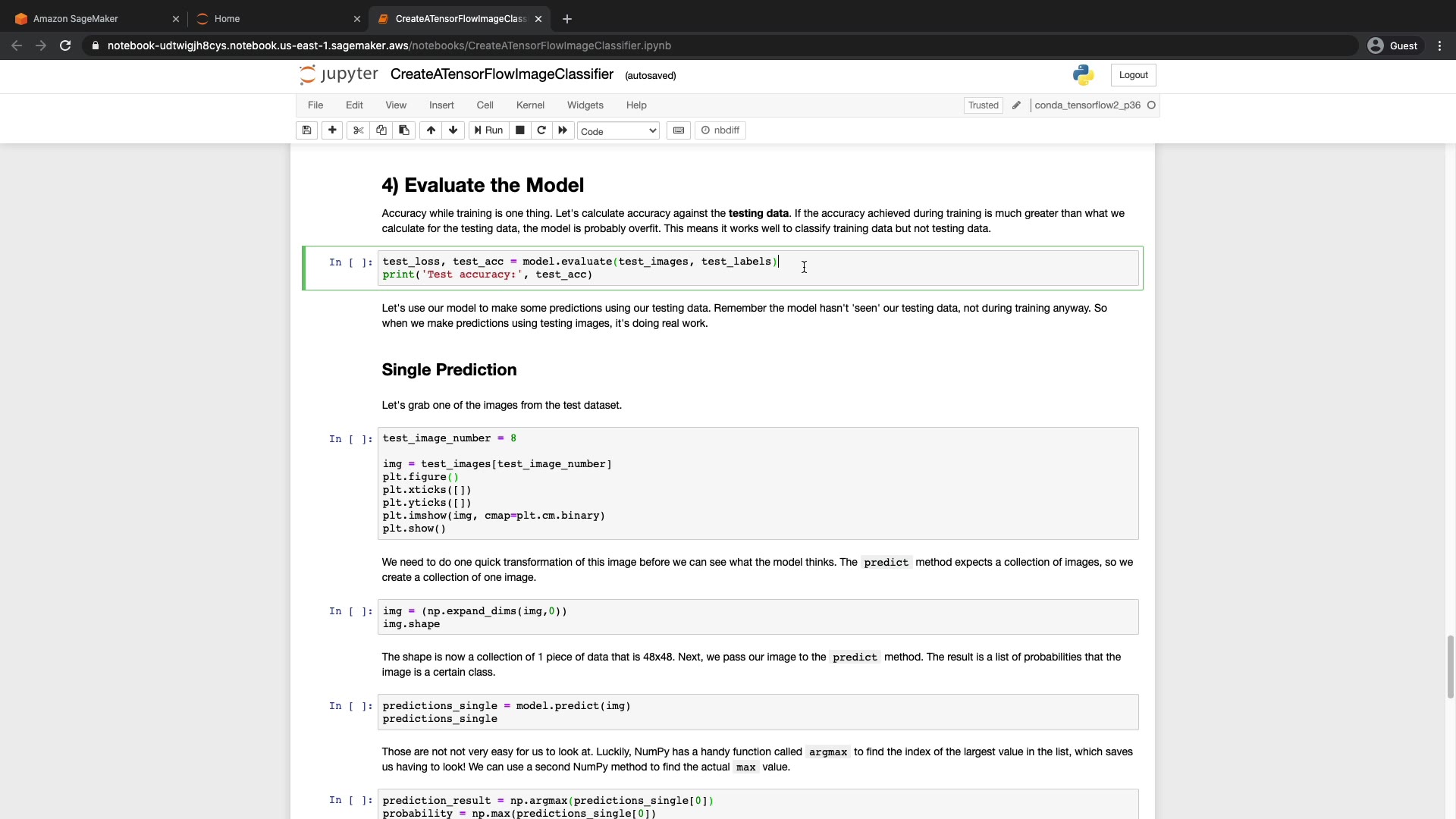The image size is (1456, 819).
Task: Click the Logout button
Action: click(1133, 75)
